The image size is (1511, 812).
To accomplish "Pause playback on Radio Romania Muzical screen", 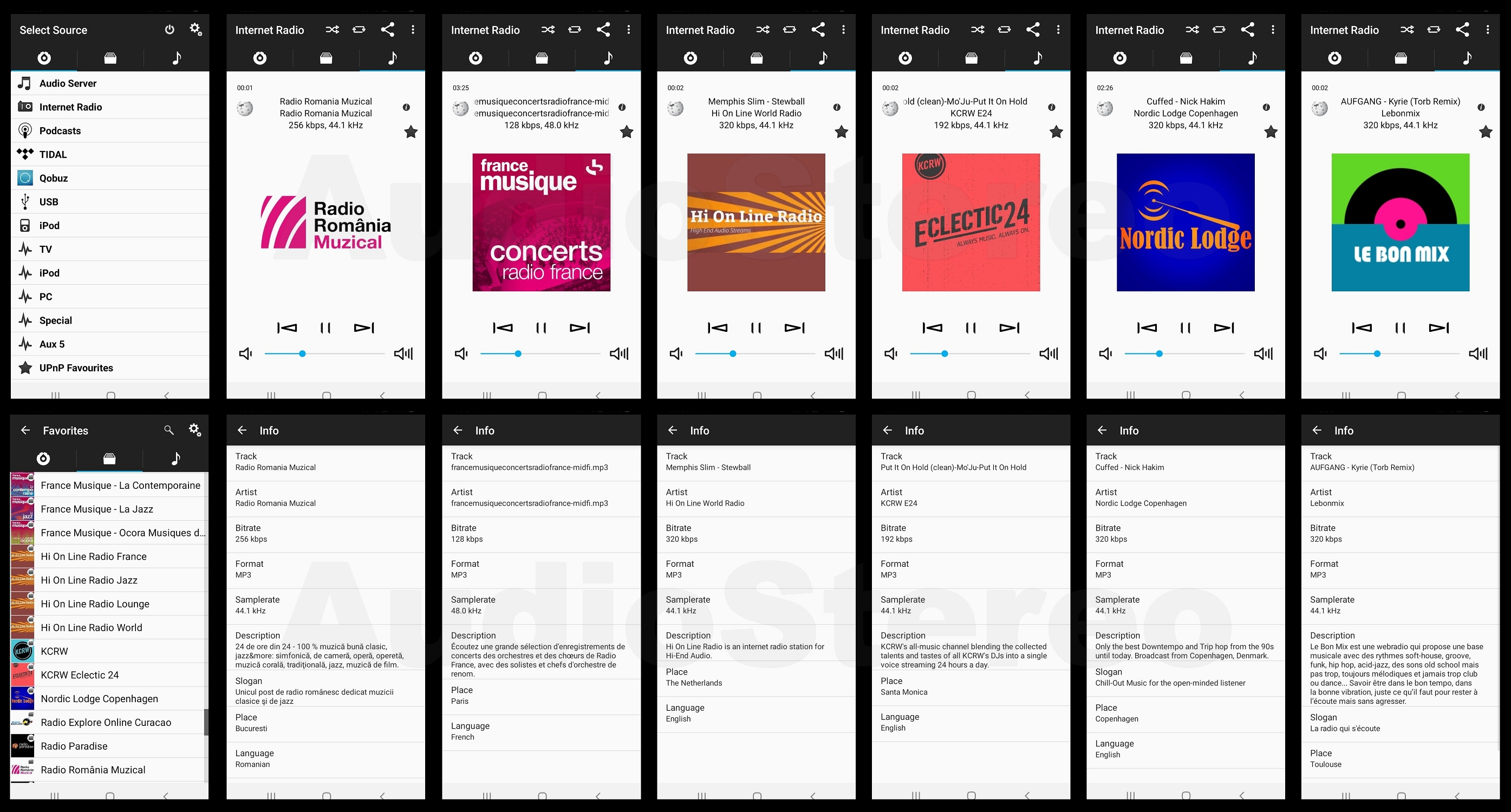I will click(325, 328).
